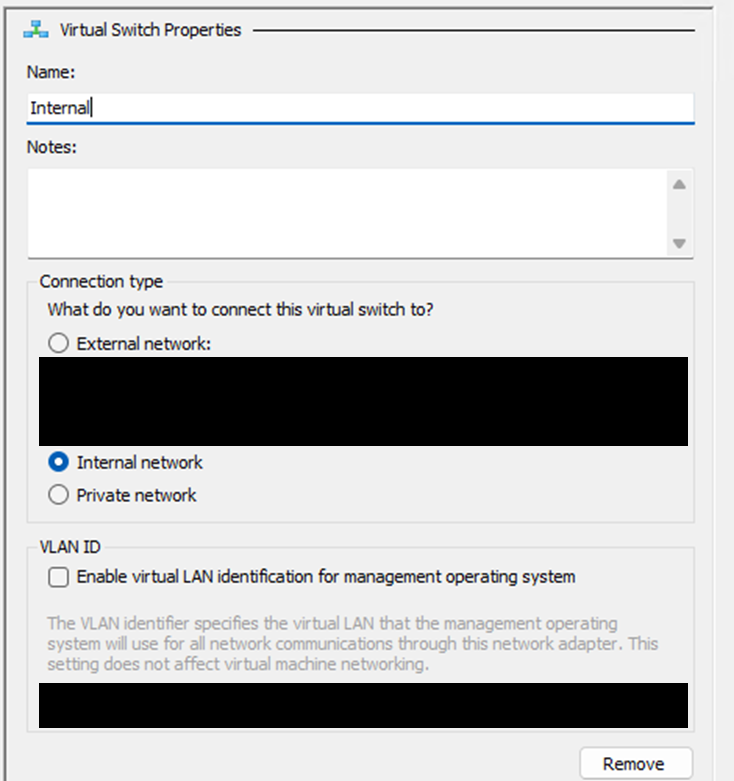Click into the Name text field
This screenshot has width=734, height=781.
[x=360, y=108]
